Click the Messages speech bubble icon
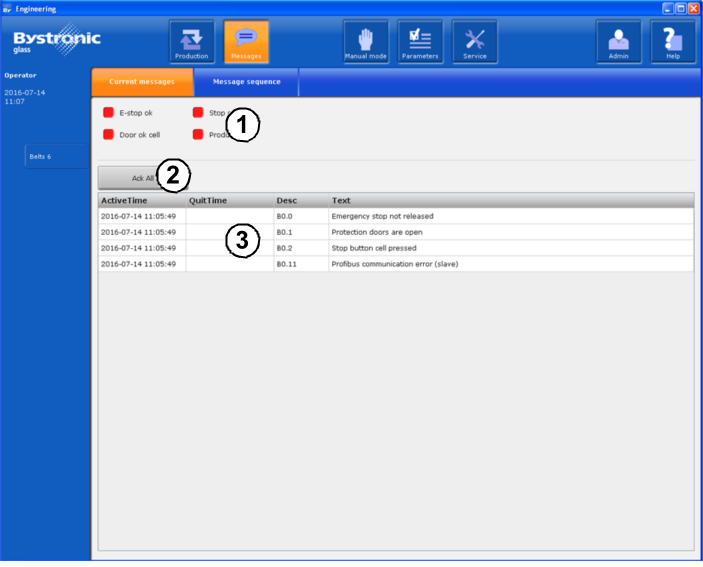 pyautogui.click(x=246, y=42)
